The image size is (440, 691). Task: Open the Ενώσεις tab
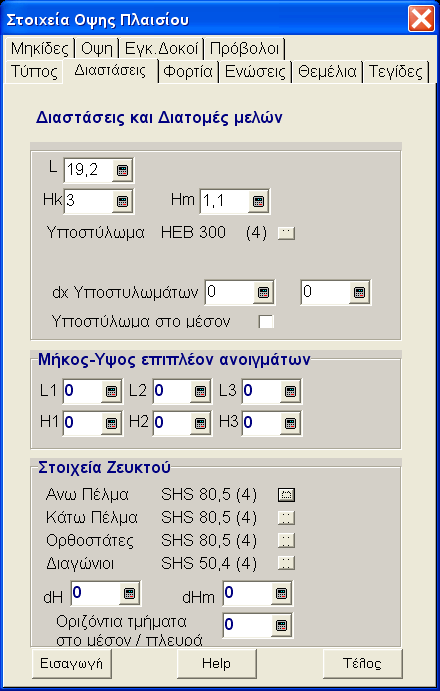click(x=255, y=71)
